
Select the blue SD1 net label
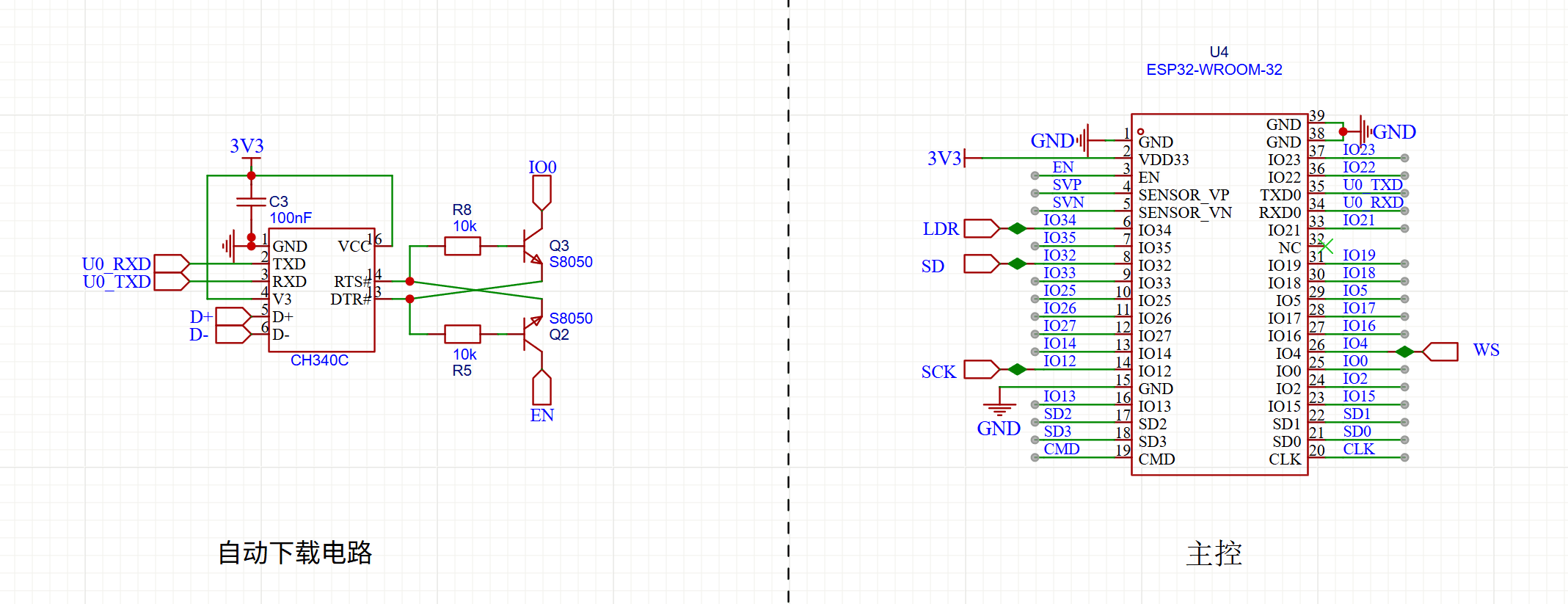(1357, 414)
